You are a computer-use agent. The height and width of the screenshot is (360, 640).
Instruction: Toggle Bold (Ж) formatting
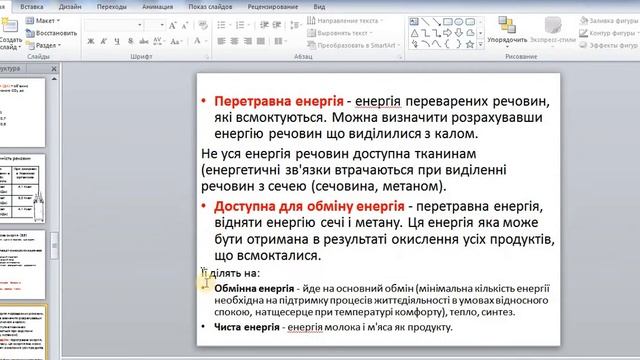coord(91,41)
